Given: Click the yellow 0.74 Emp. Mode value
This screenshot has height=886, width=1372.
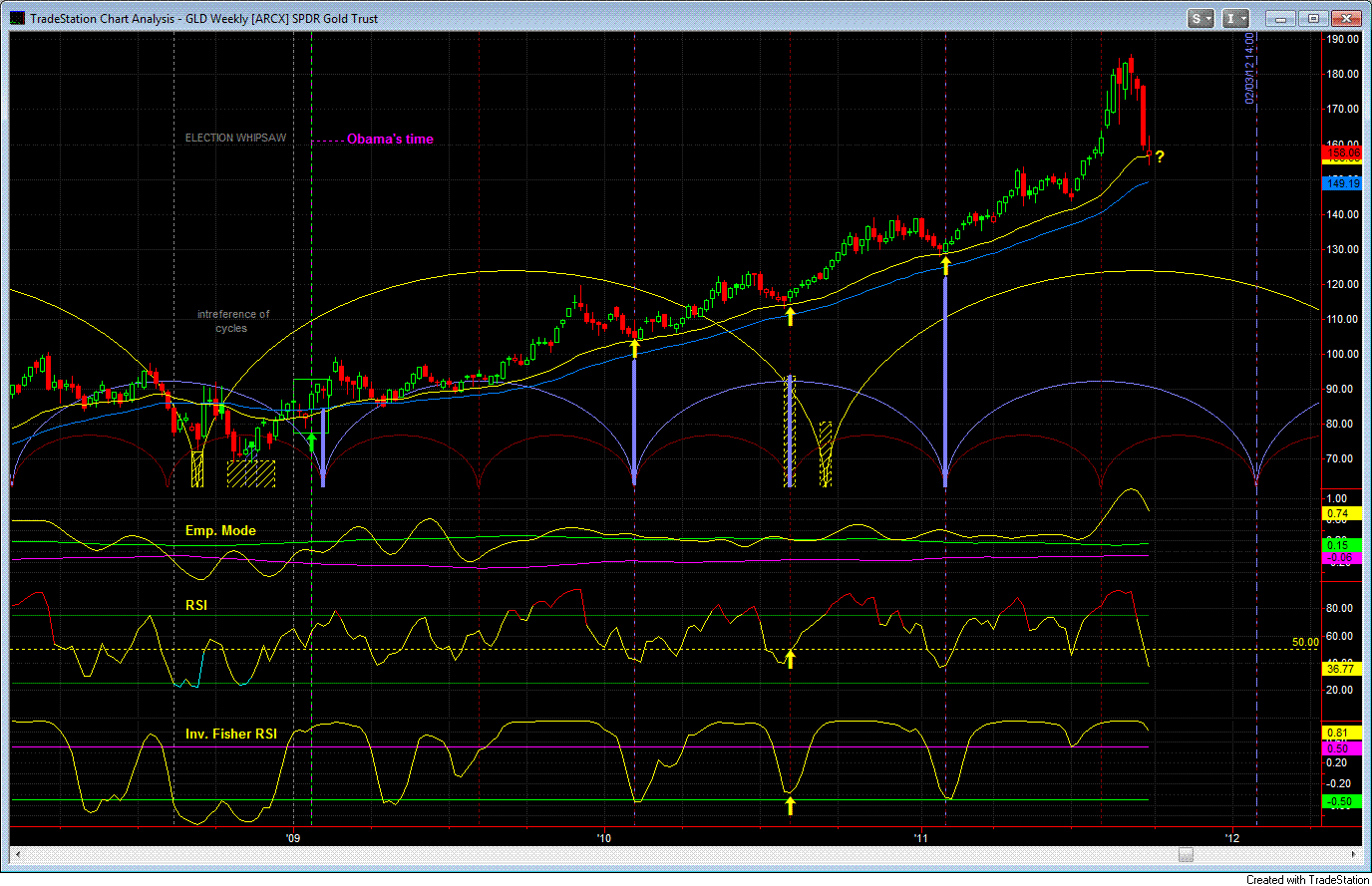Looking at the screenshot, I should click(x=1342, y=513).
